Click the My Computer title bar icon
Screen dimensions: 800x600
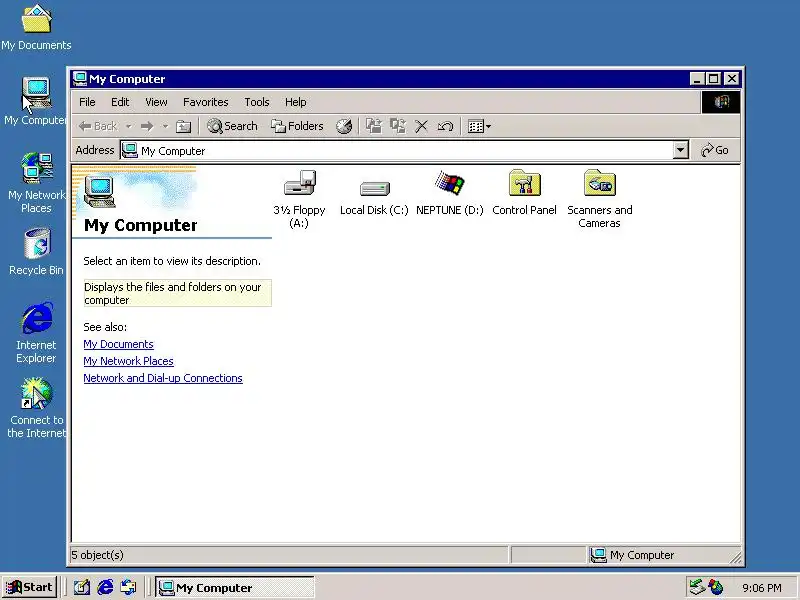80,79
